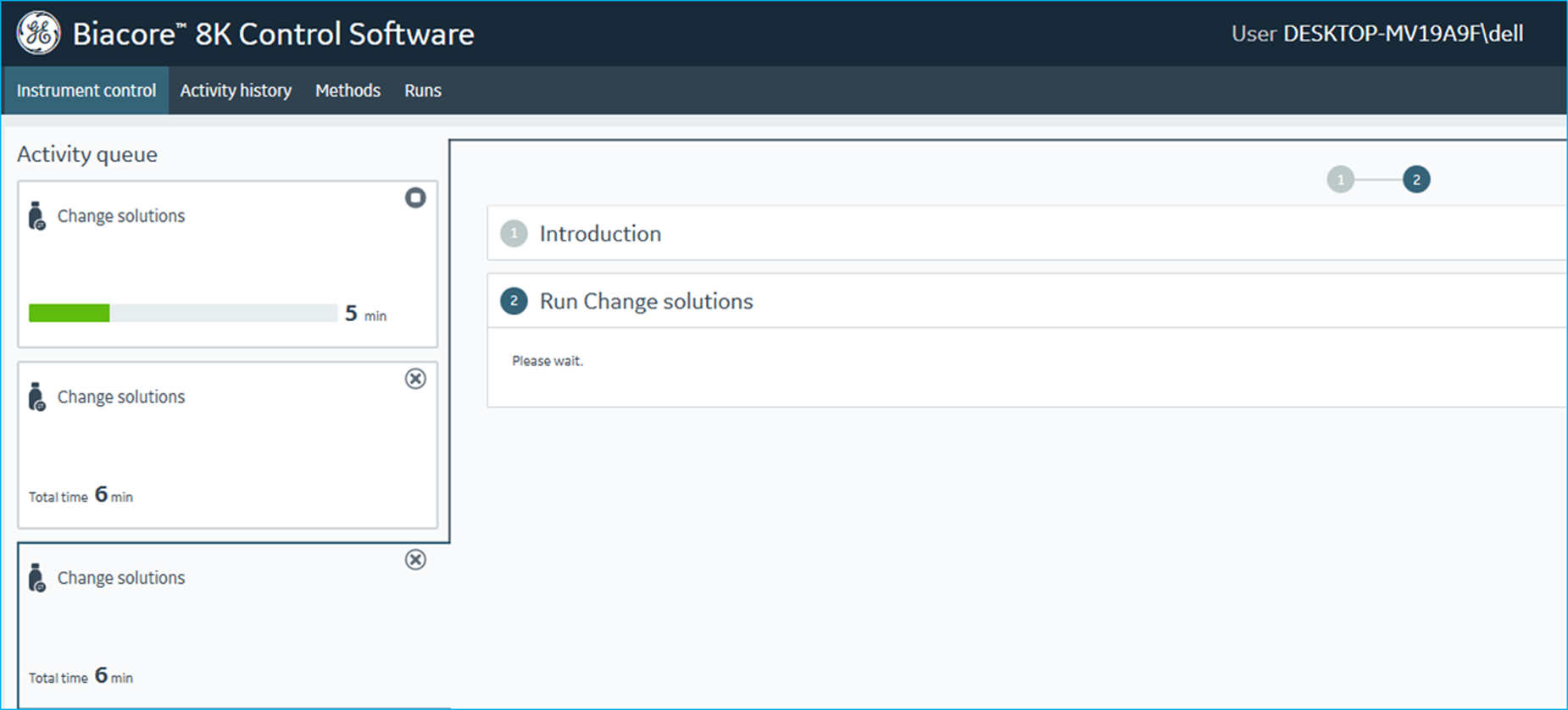Remove the third queued Change solutions activity
This screenshot has height=710, width=1568.
(x=414, y=560)
